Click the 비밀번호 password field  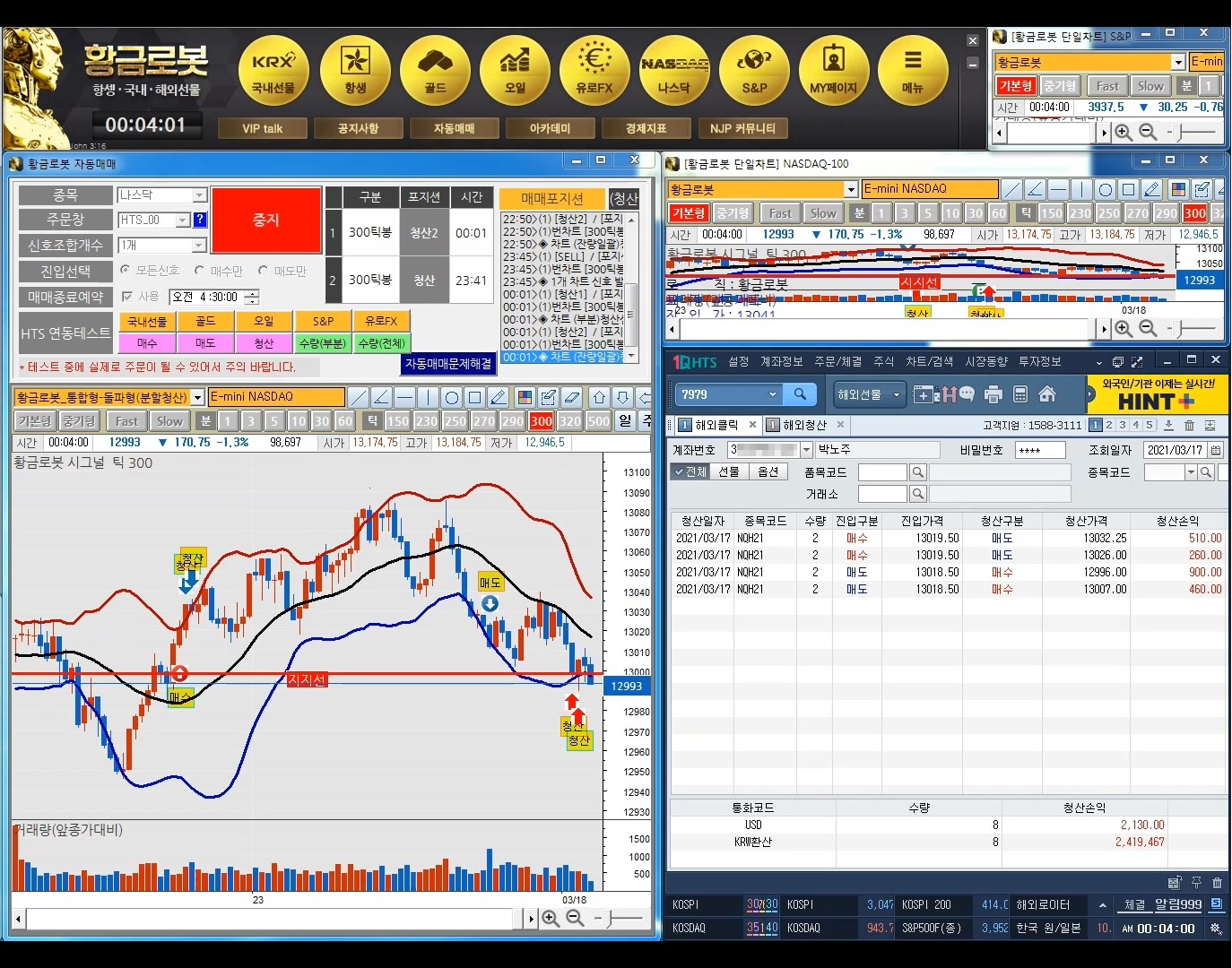coord(1040,450)
